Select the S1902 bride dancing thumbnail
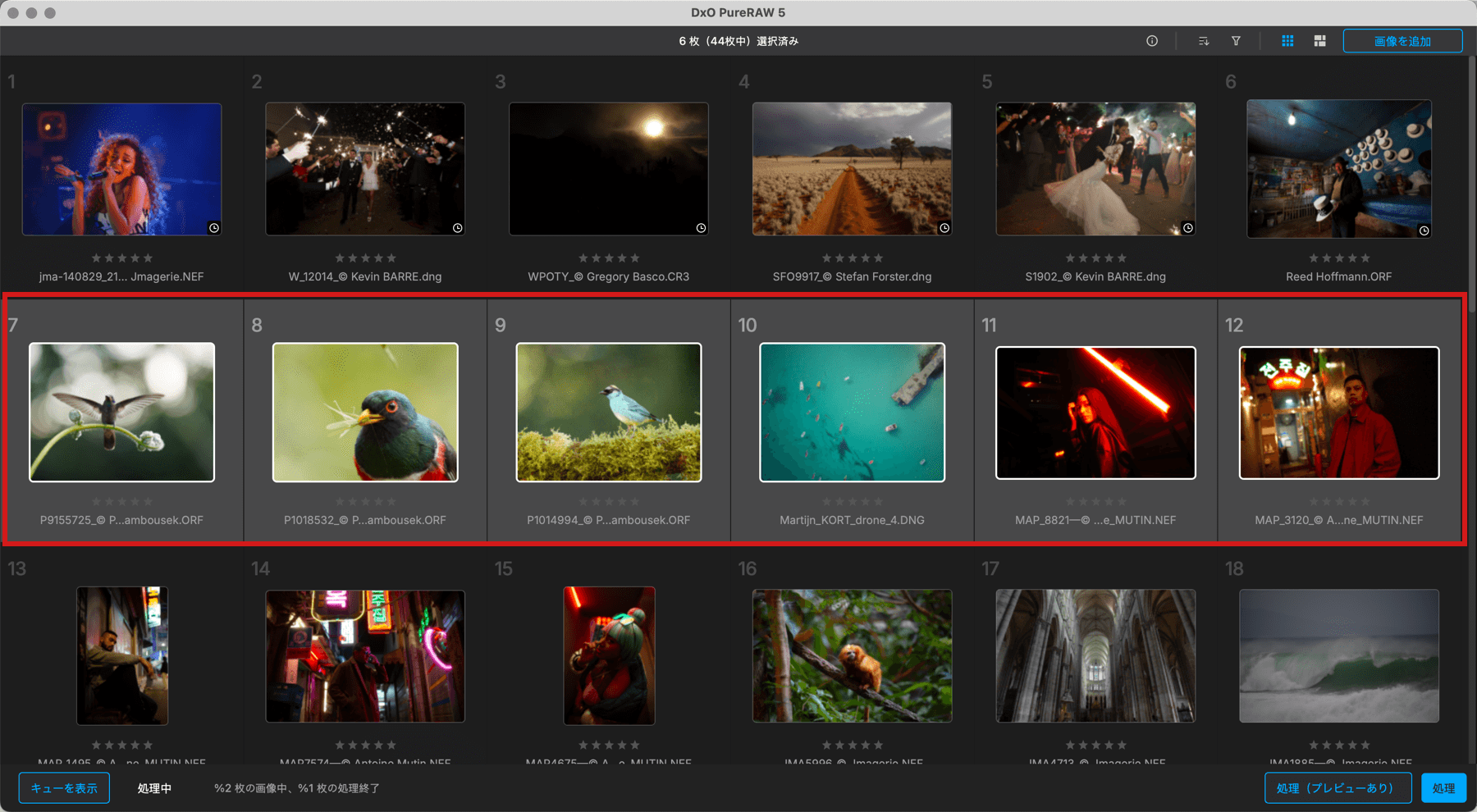This screenshot has width=1477, height=812. click(1095, 169)
